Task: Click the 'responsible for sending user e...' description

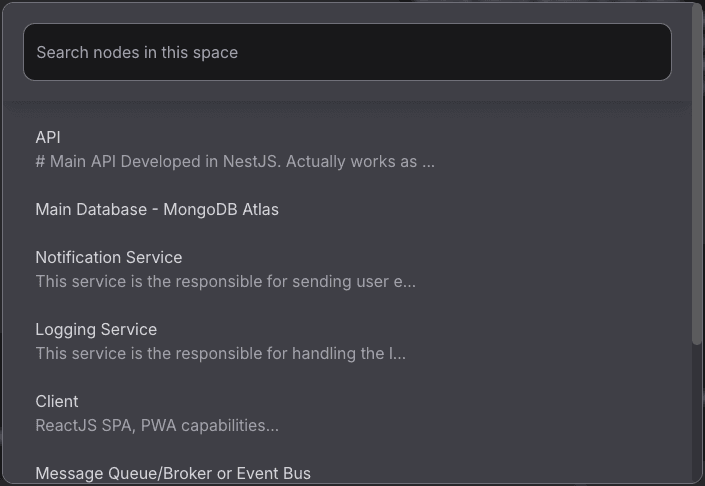Action: (x=225, y=281)
